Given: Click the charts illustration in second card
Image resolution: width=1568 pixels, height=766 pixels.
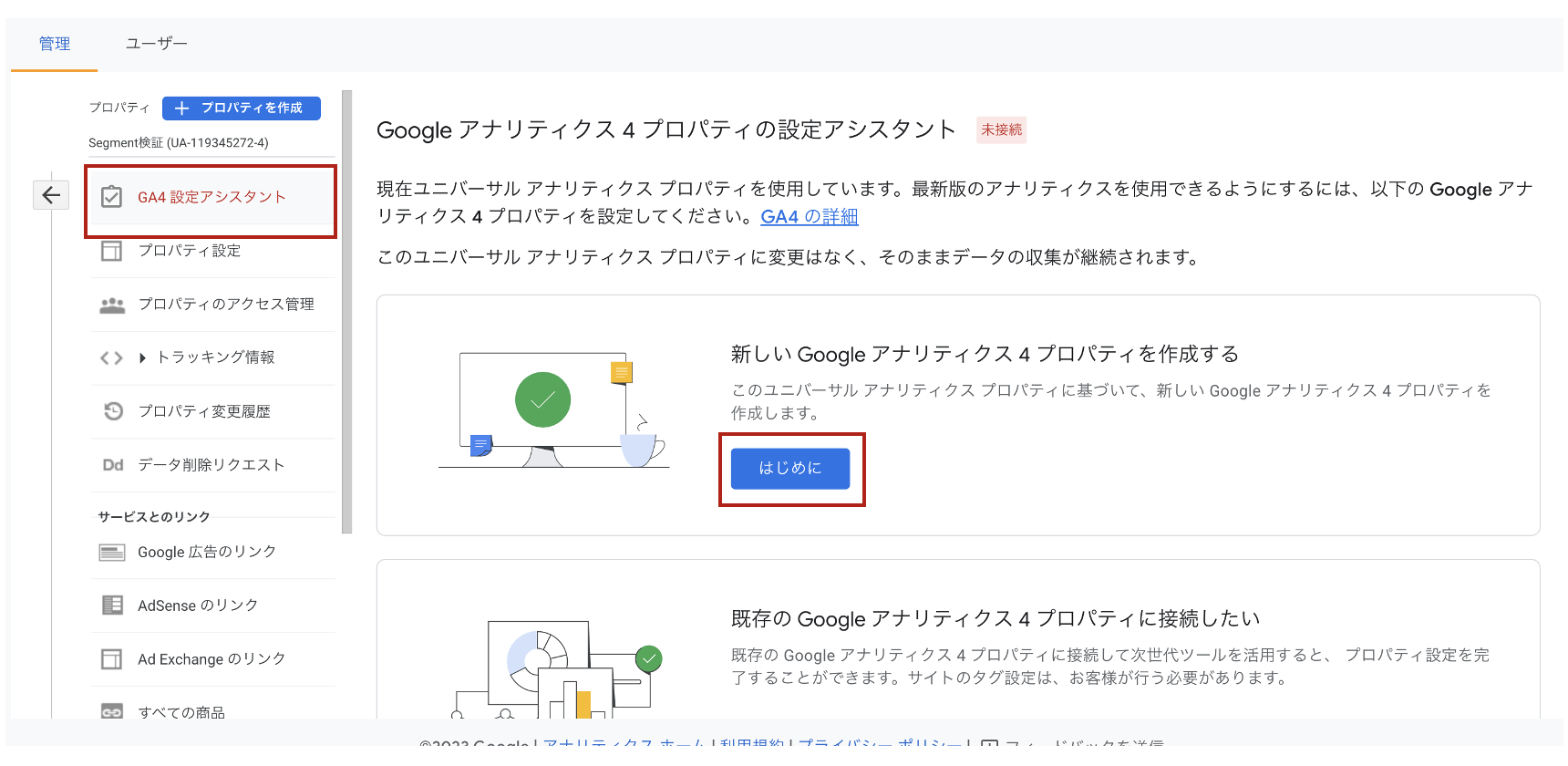Looking at the screenshot, I should [x=558, y=668].
